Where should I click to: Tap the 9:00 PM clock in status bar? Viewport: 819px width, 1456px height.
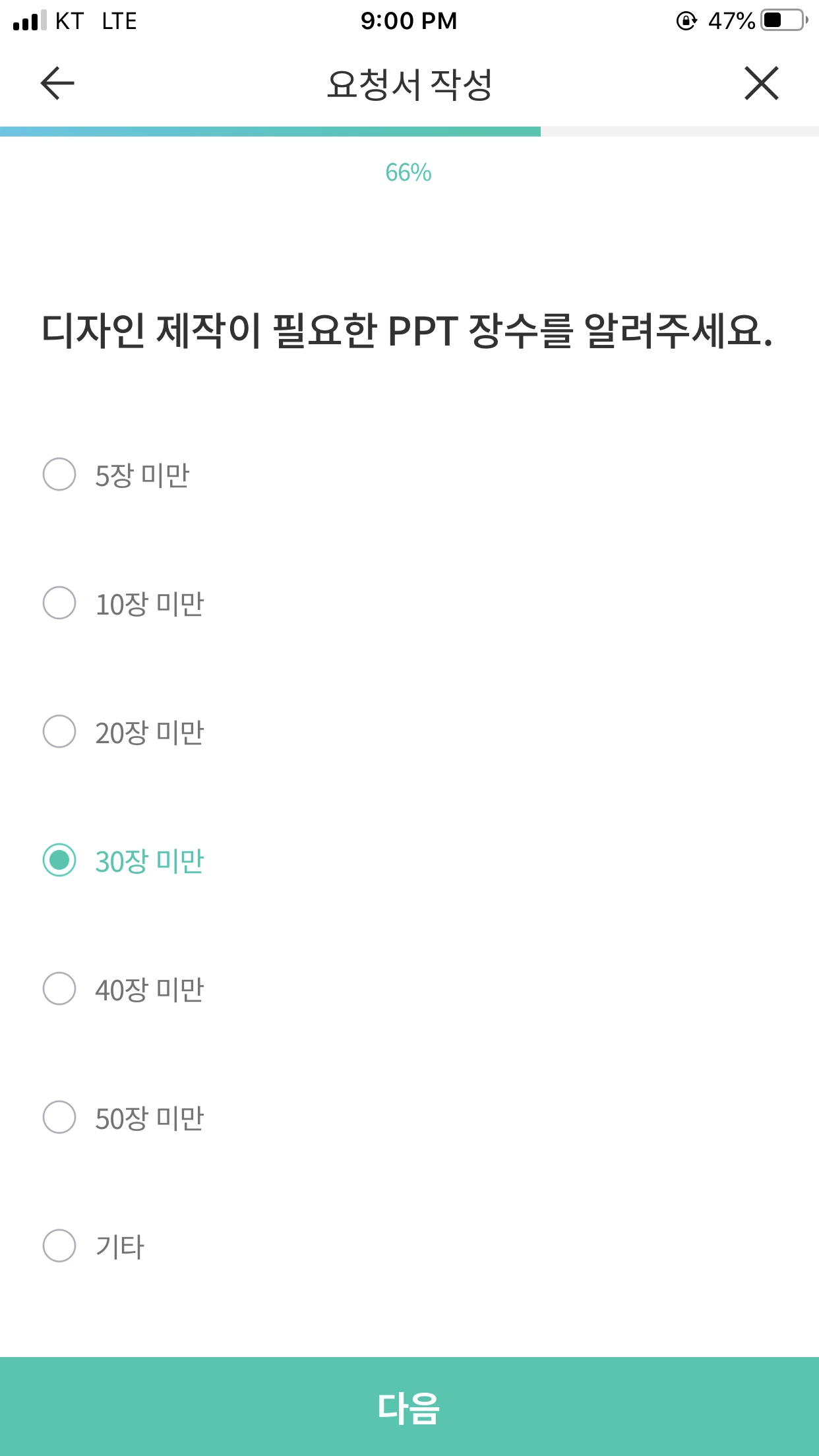(409, 21)
